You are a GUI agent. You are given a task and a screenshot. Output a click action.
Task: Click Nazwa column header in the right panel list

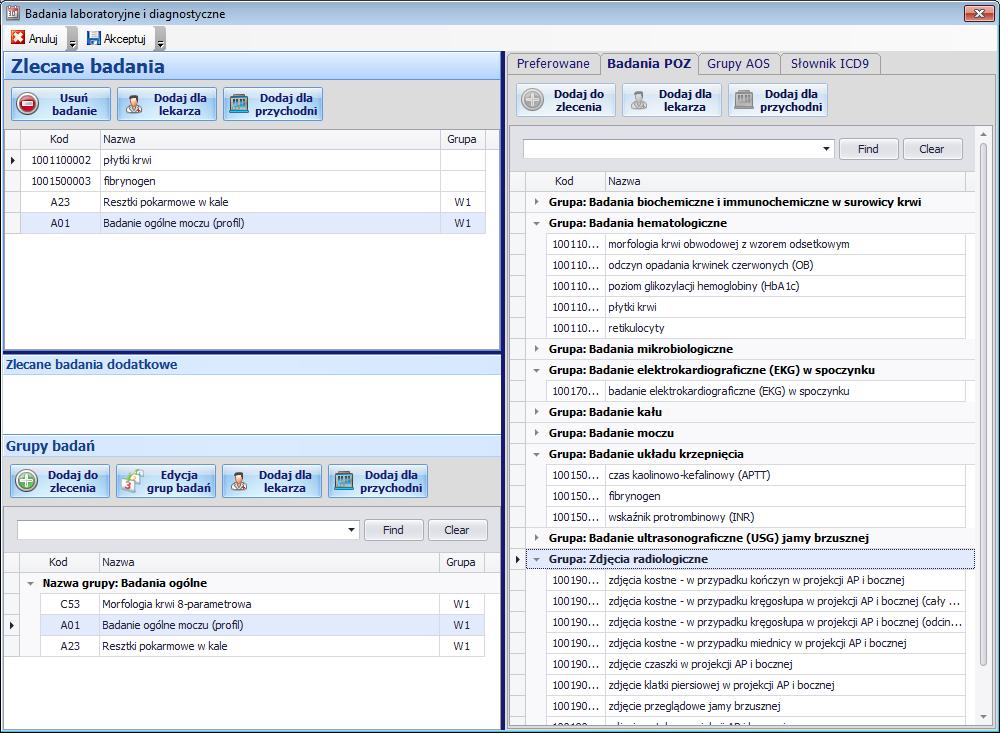coord(785,181)
